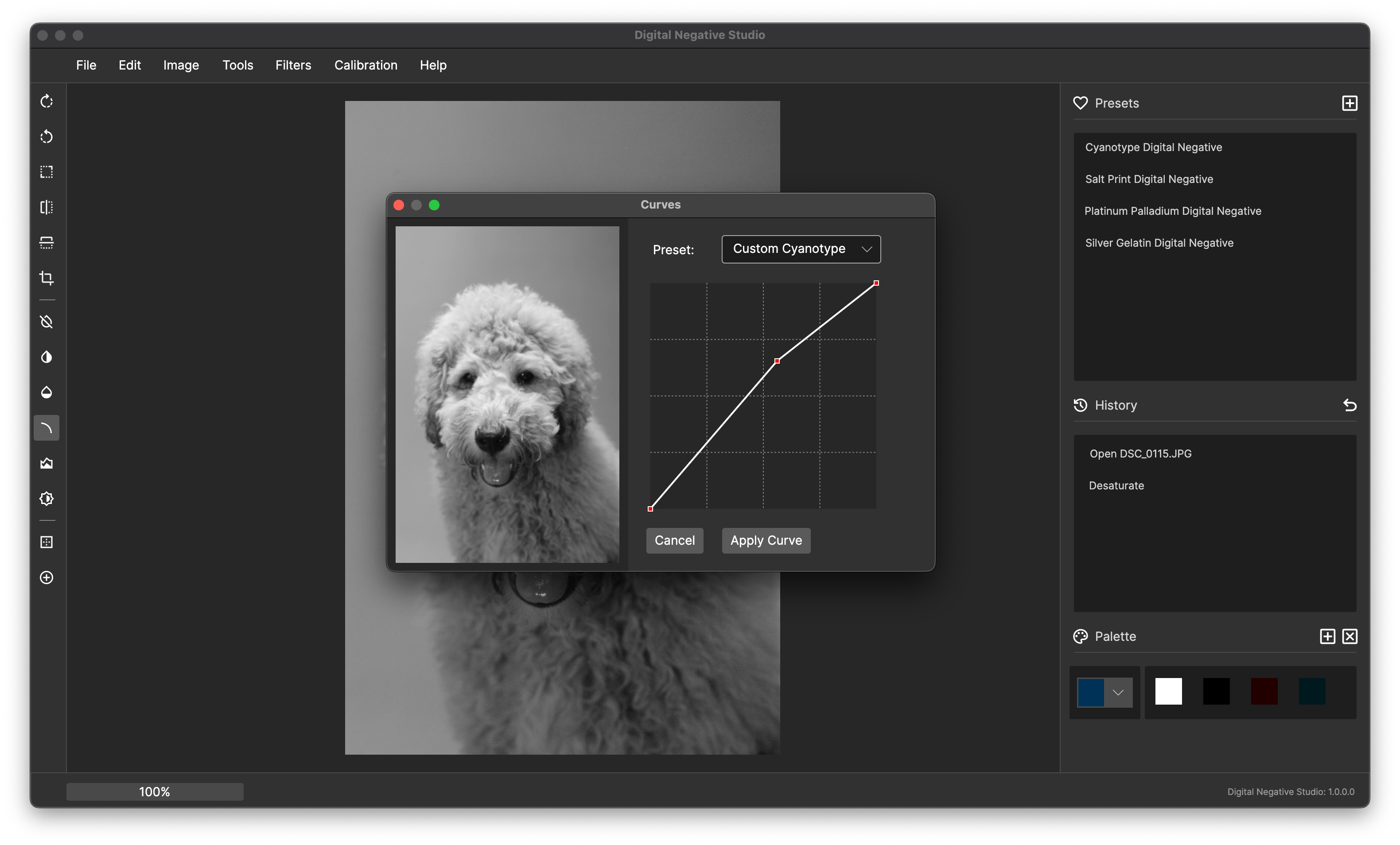Click the middle curve control point

(777, 360)
